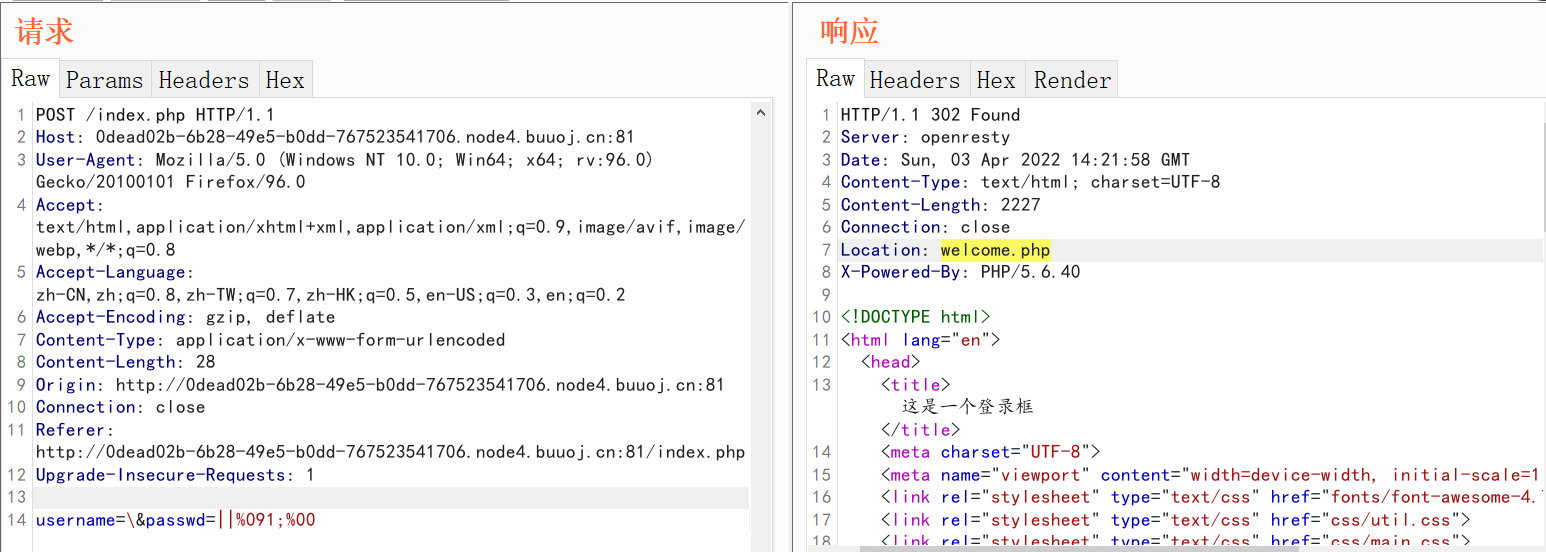The image size is (1546, 552).
Task: Click the response Content-Type header line
Action: coord(1031,182)
